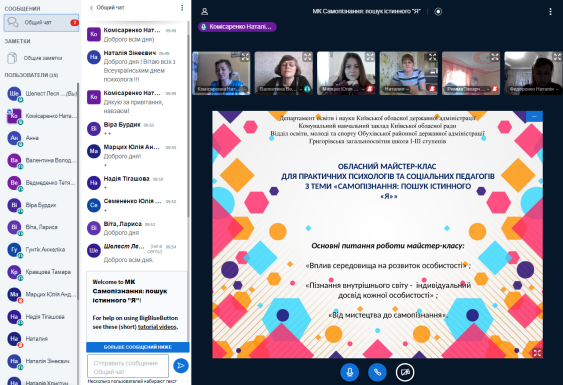Image resolution: width=563 pixels, height=385 pixels.
Task: Open chat options three-dot menu
Action: (x=182, y=8)
